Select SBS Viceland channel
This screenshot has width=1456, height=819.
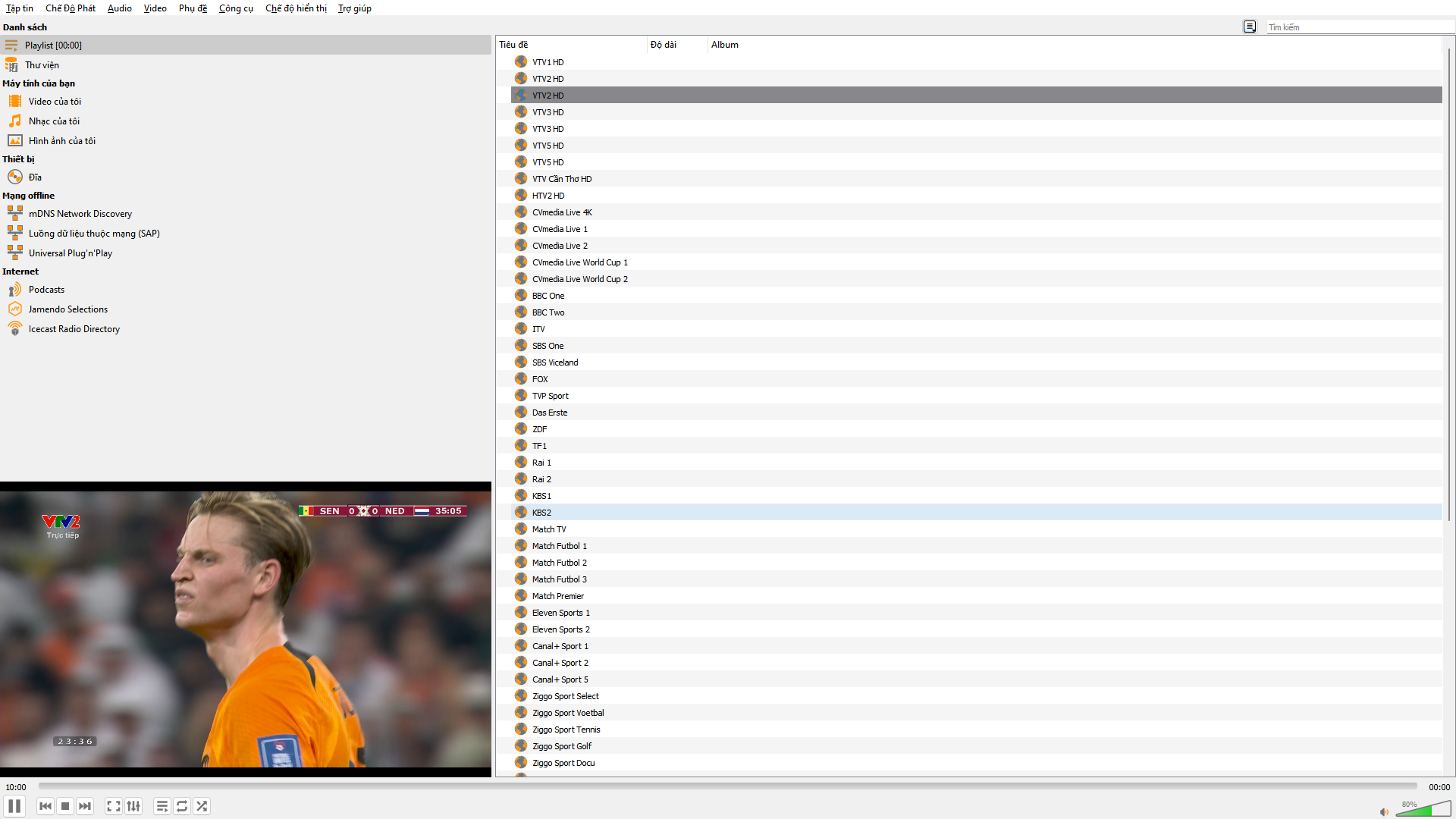coord(977,362)
